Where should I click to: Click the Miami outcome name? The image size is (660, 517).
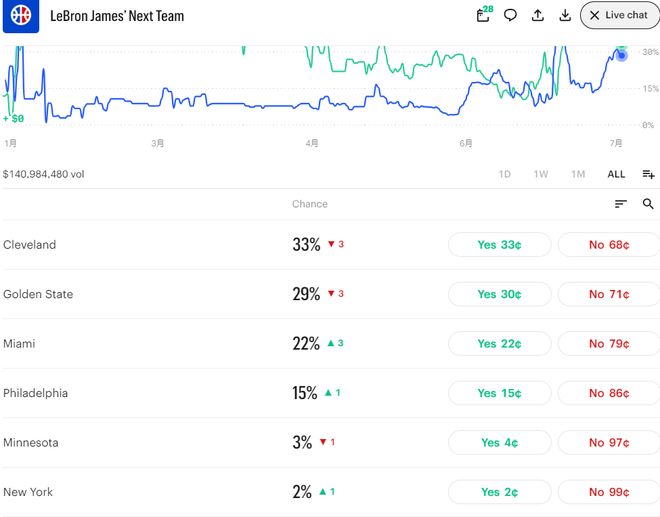click(x=19, y=344)
